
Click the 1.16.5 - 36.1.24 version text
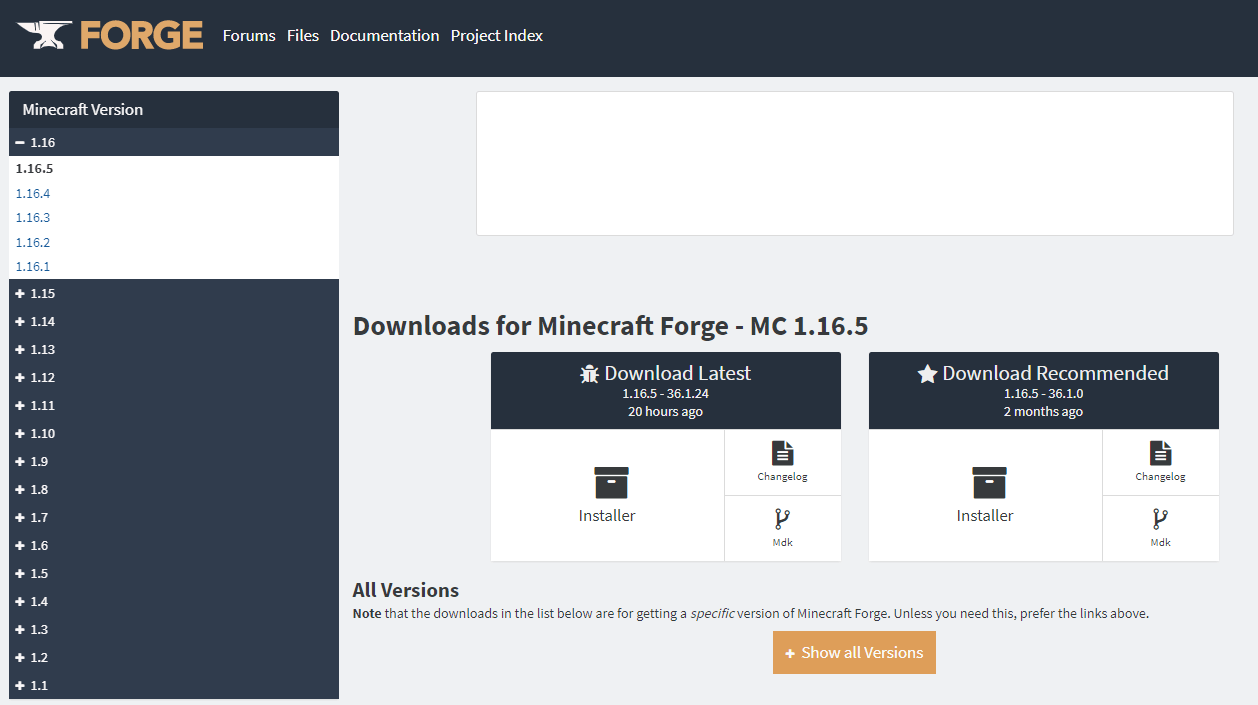[665, 394]
